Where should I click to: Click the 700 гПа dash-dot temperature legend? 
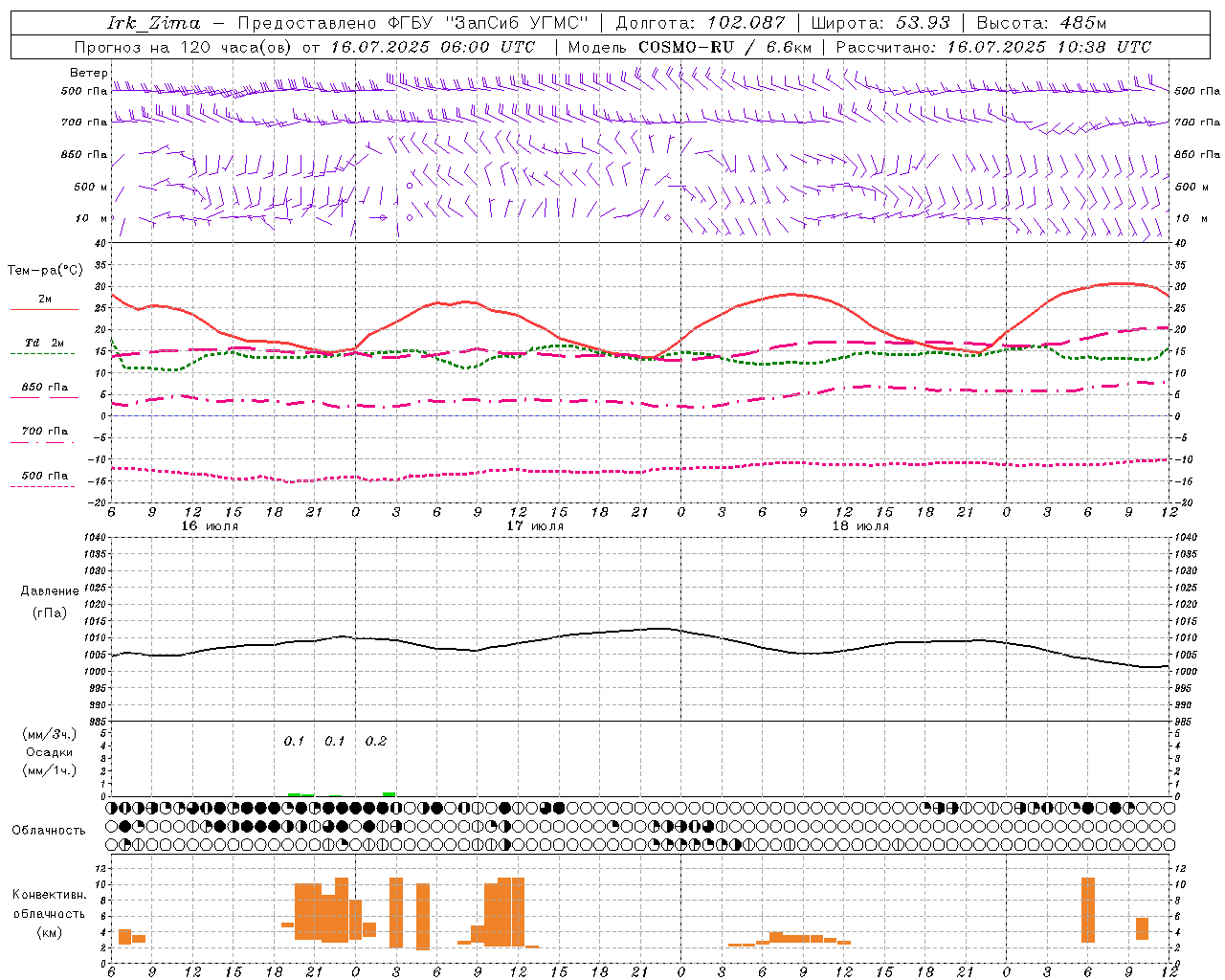pyautogui.click(x=44, y=442)
